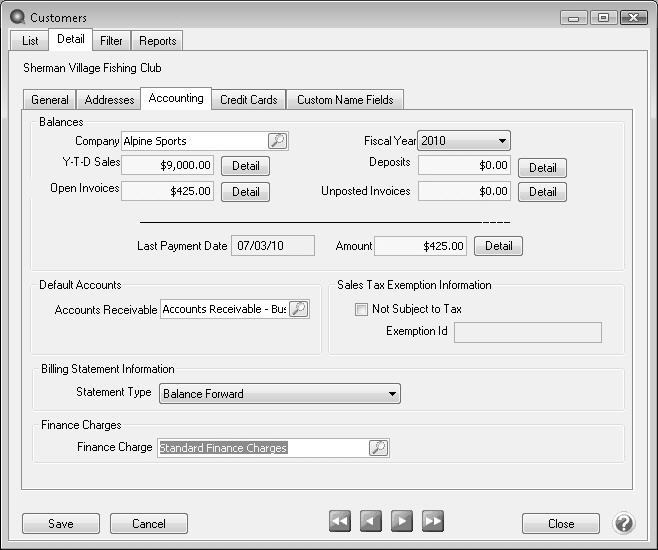View Detail for Unposted Invoices
Screen dimensions: 658x550
[x=542, y=192]
